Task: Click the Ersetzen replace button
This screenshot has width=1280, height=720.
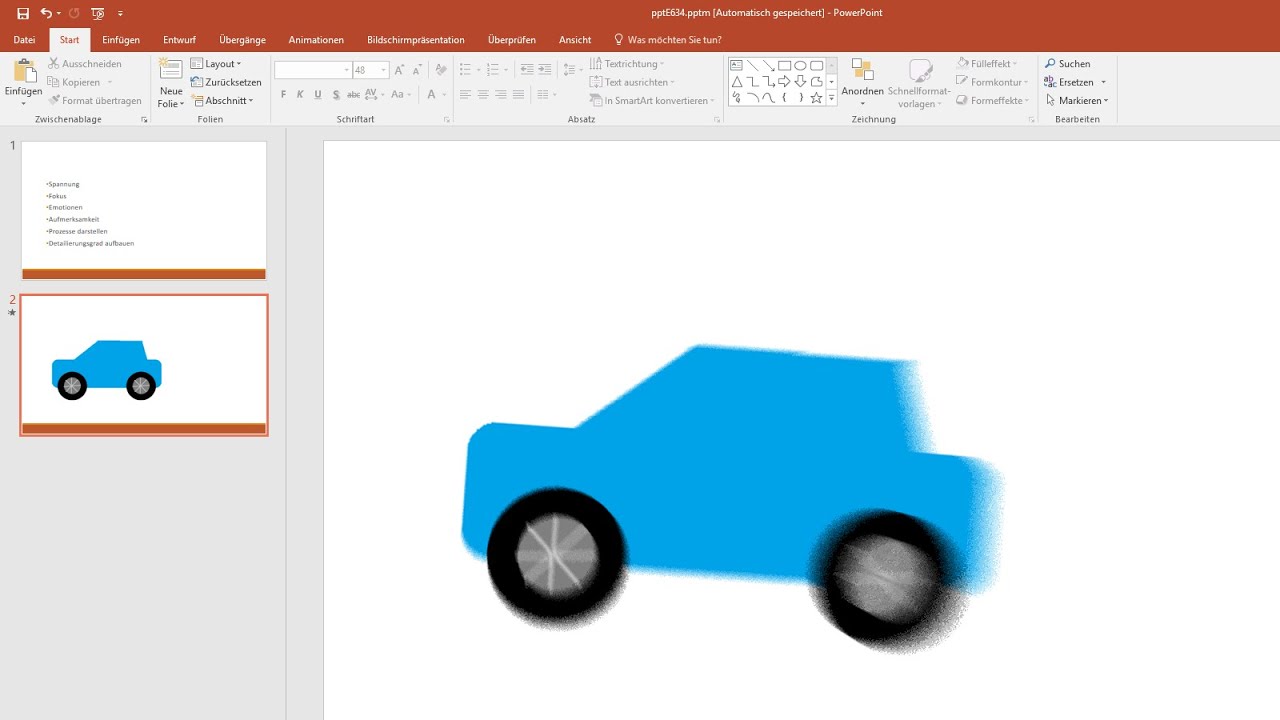Action: point(1069,82)
